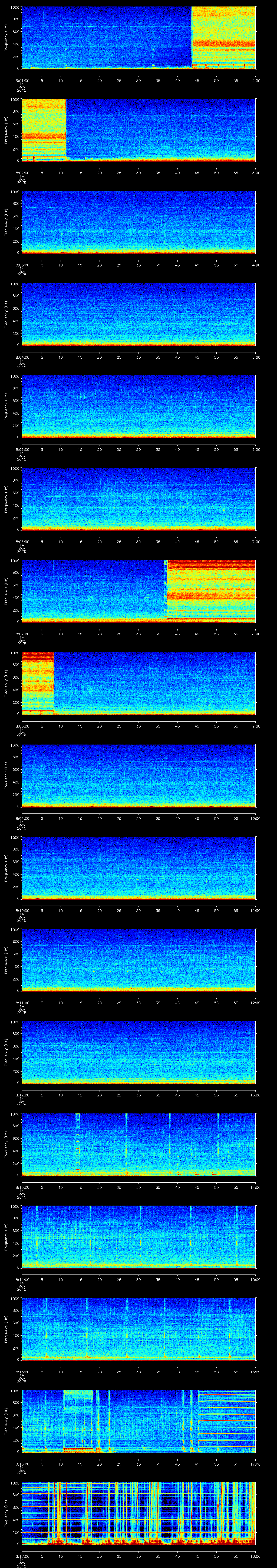
Task: Select the spectrogram panel beginning at 8:01:00
Action: pos(138,38)
